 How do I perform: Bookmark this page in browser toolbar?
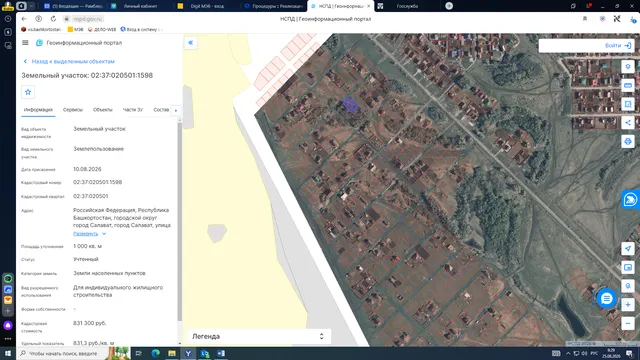point(584,19)
